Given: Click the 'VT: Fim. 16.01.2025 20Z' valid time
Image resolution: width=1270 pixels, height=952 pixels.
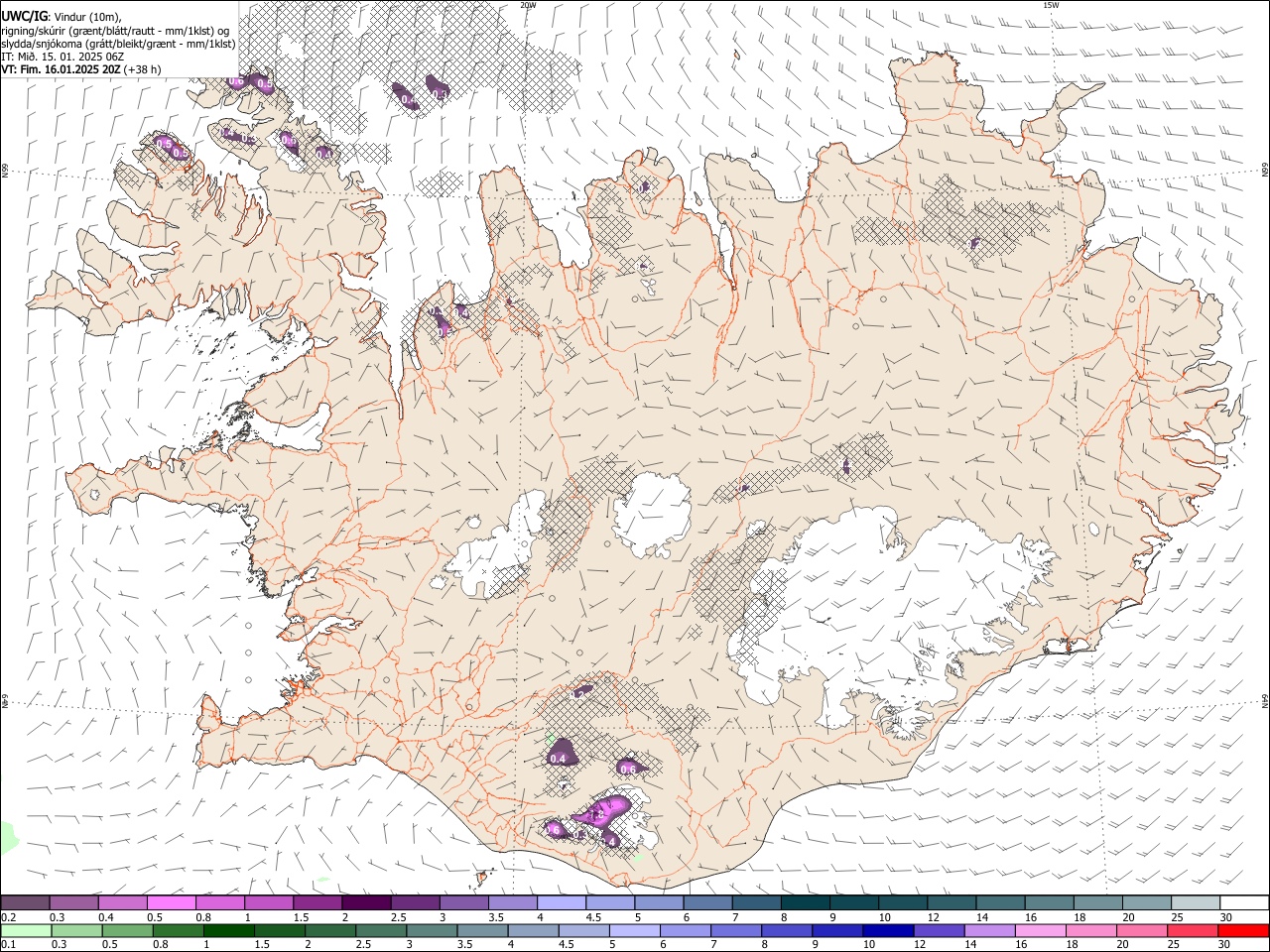Looking at the screenshot, I should (x=62, y=69).
